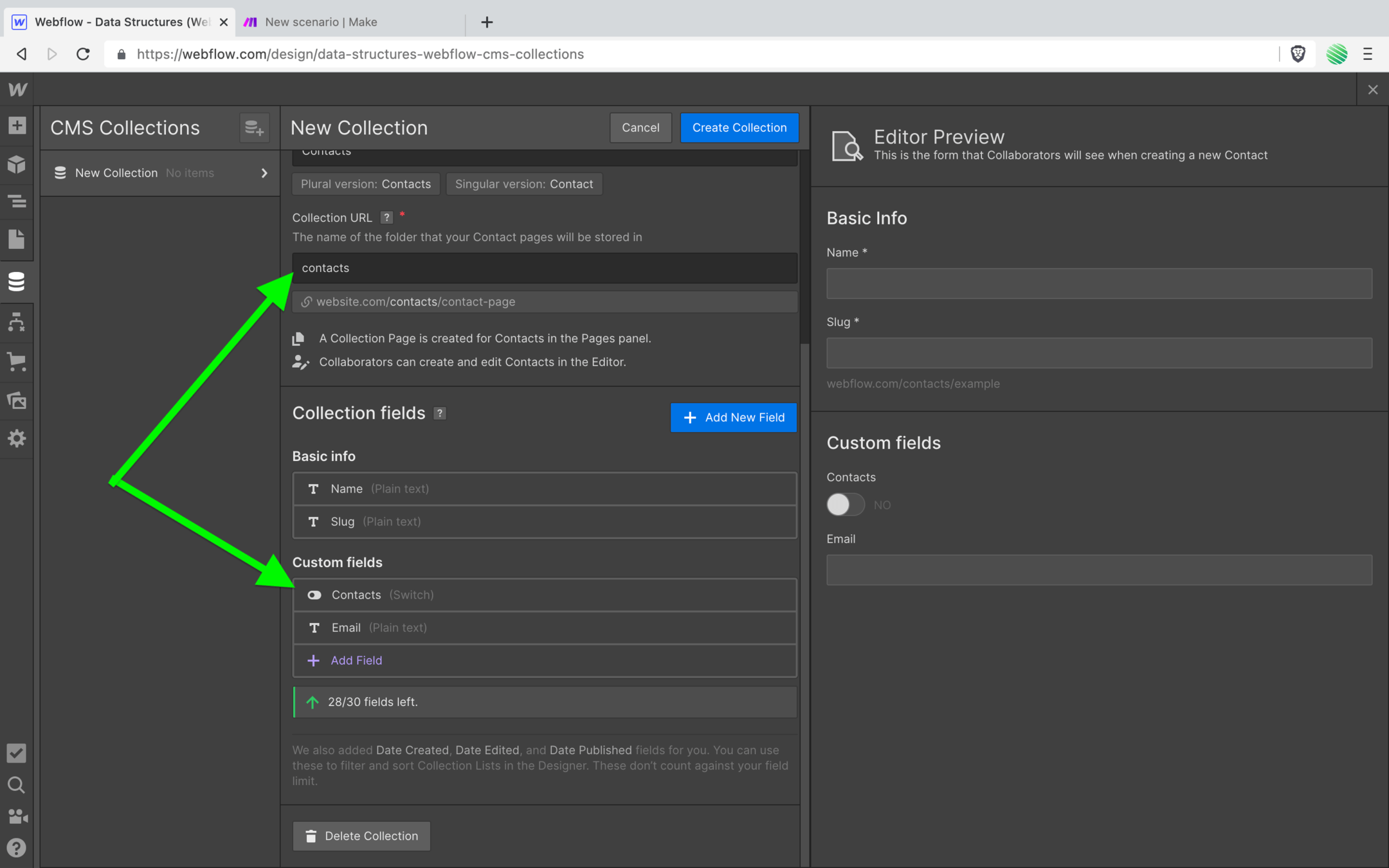Screen dimensions: 1389x868
Task: Select the CMS Collections panel icon
Action: [16, 281]
